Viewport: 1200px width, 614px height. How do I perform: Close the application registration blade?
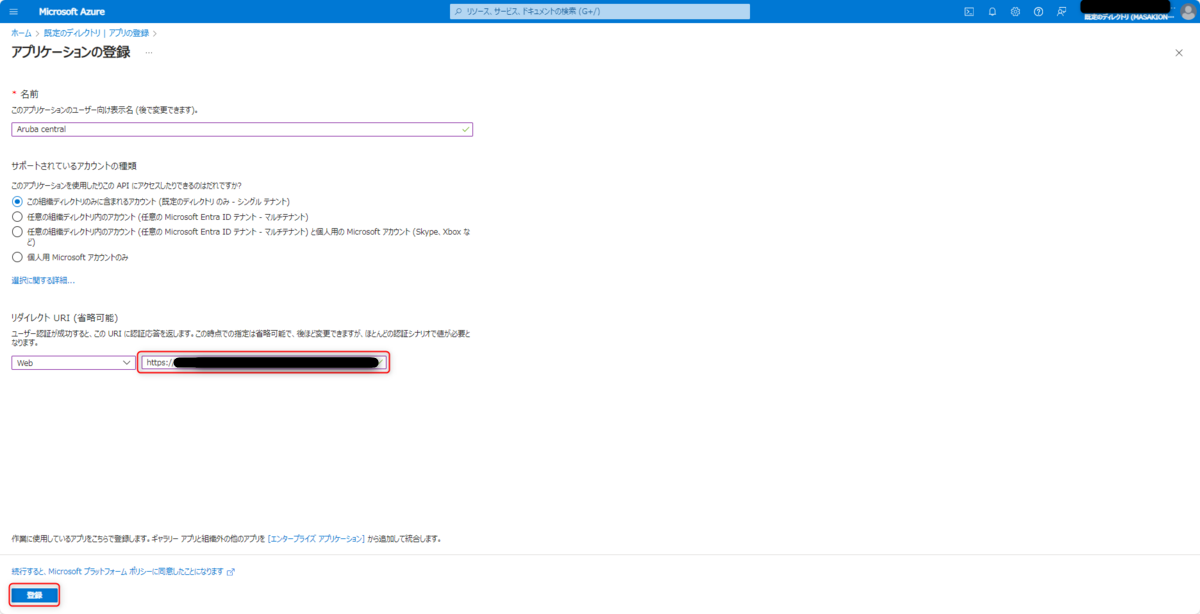[1179, 52]
